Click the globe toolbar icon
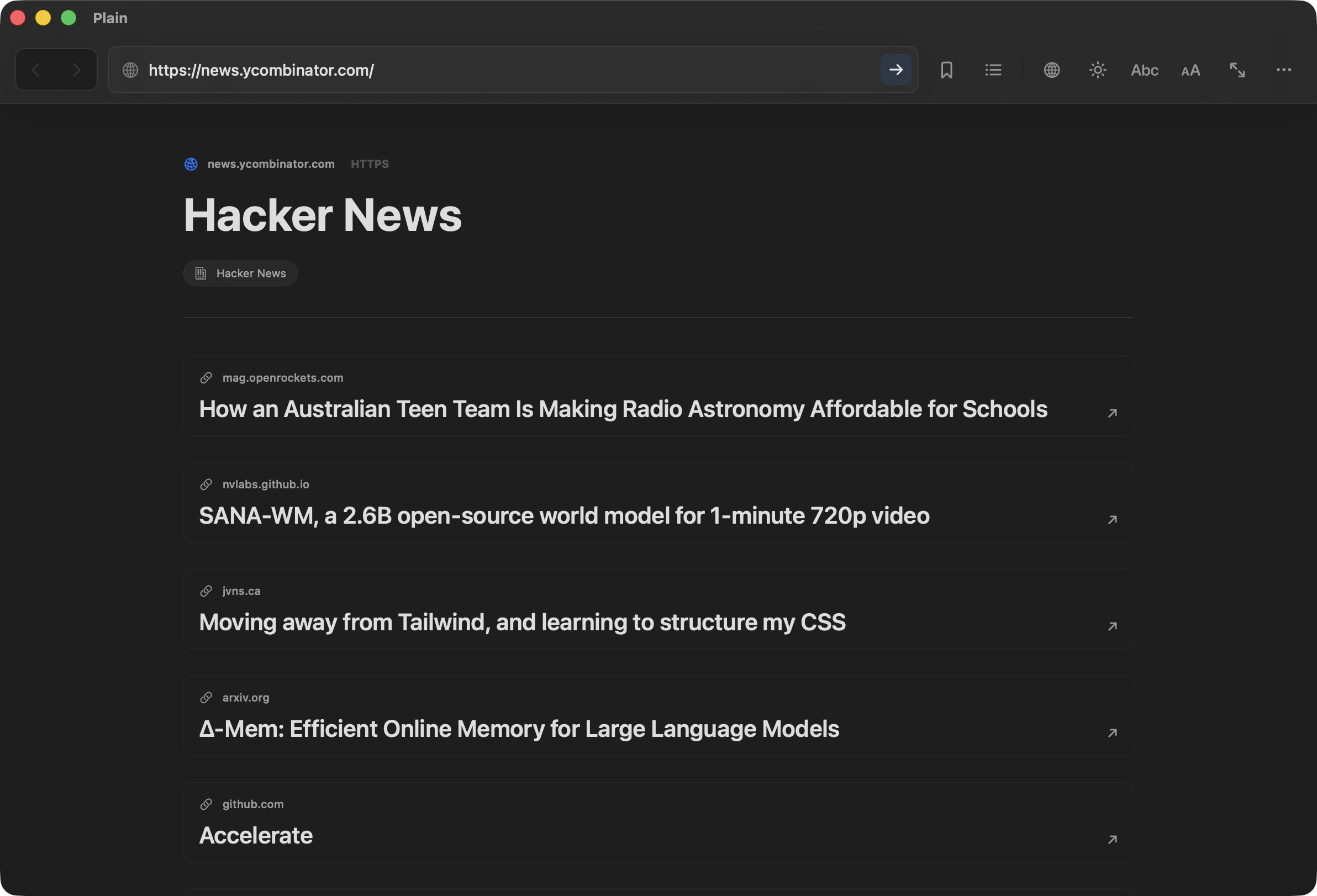 (x=1052, y=70)
